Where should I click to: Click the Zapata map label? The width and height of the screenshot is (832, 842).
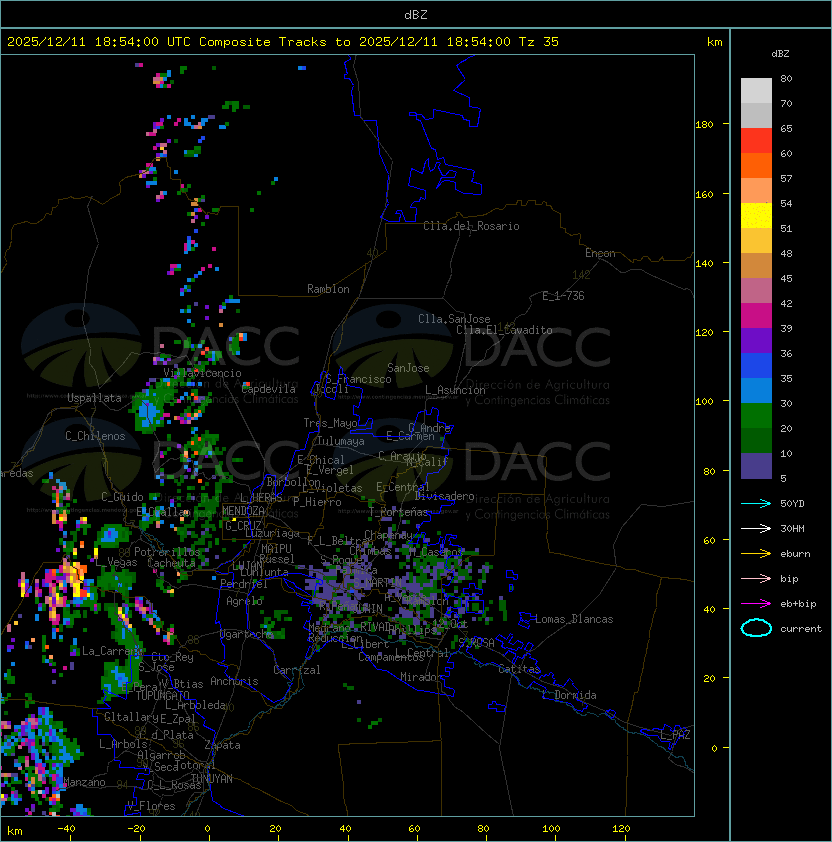pos(222,745)
